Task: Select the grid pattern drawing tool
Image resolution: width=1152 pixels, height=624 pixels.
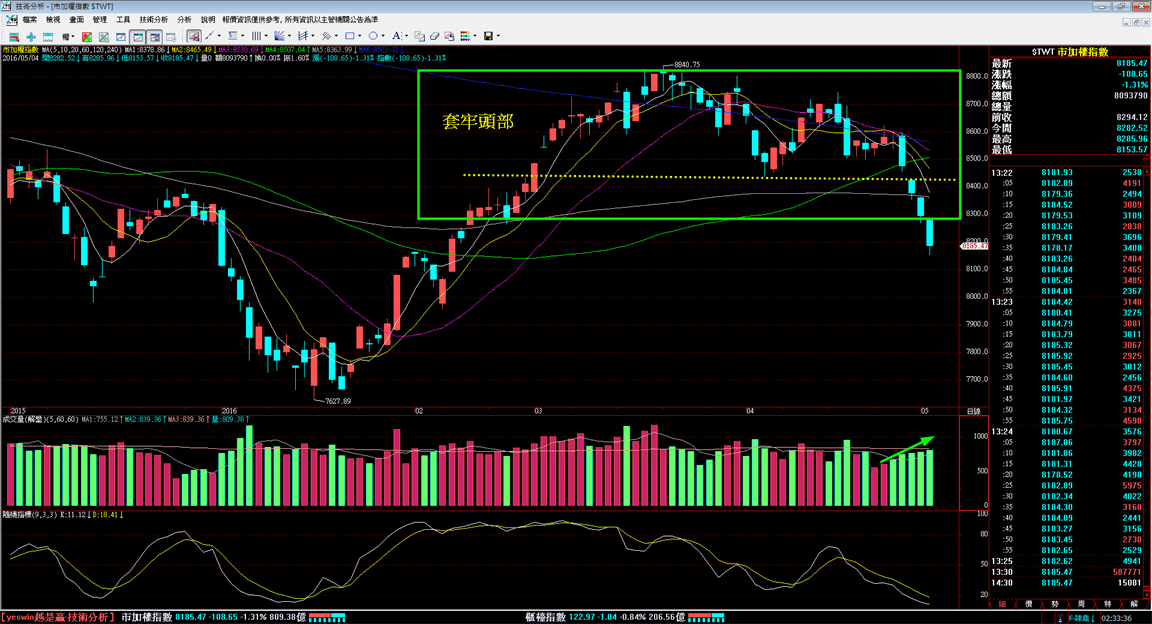Action: (x=325, y=36)
